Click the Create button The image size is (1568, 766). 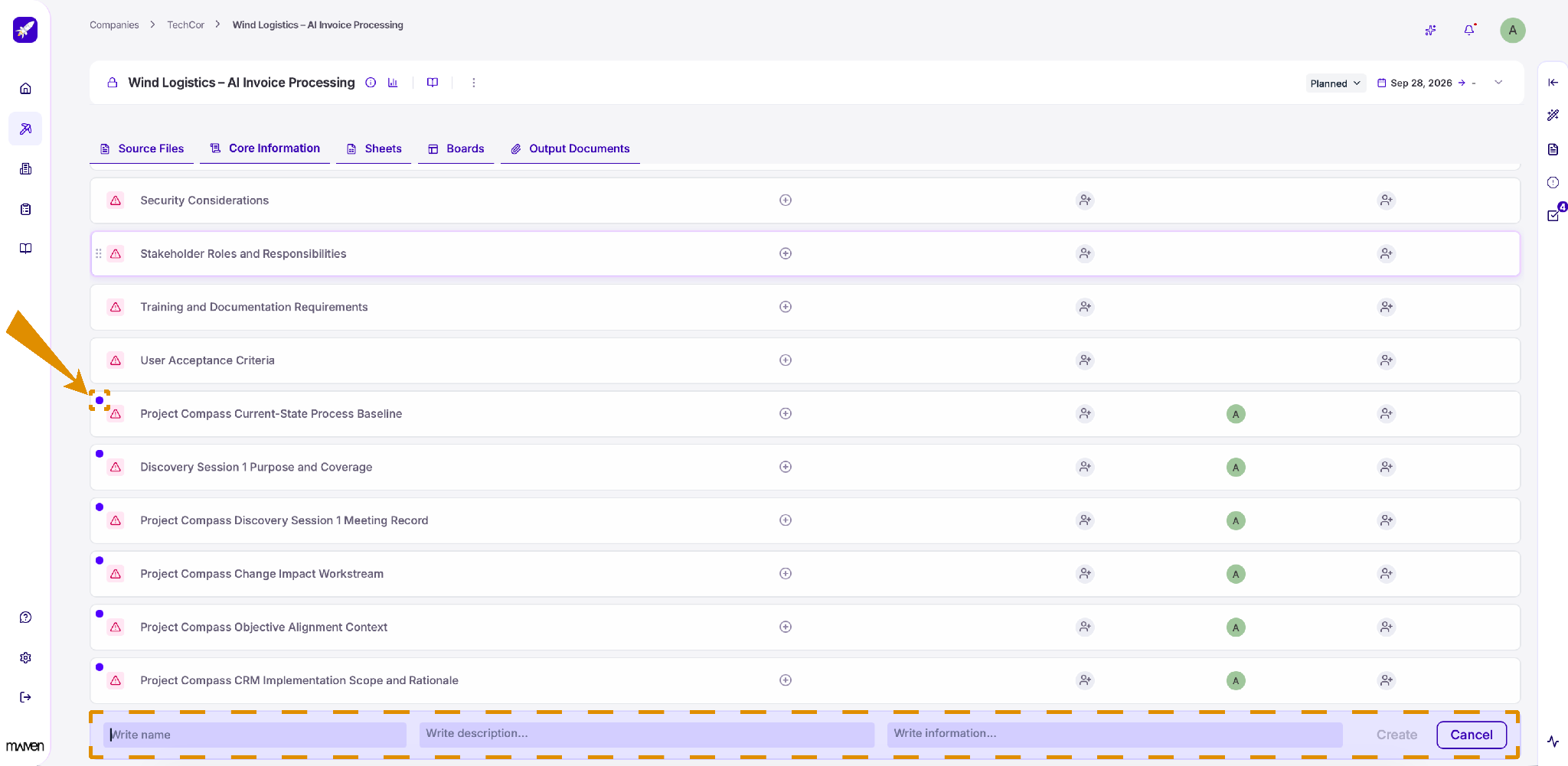pos(1396,735)
